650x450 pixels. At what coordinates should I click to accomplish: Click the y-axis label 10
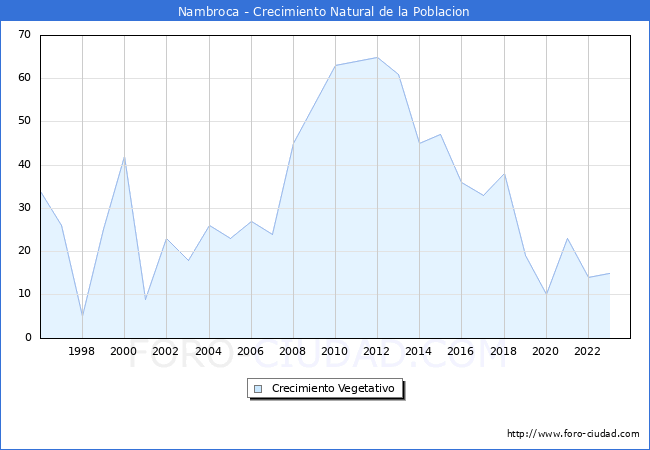(x=24, y=294)
